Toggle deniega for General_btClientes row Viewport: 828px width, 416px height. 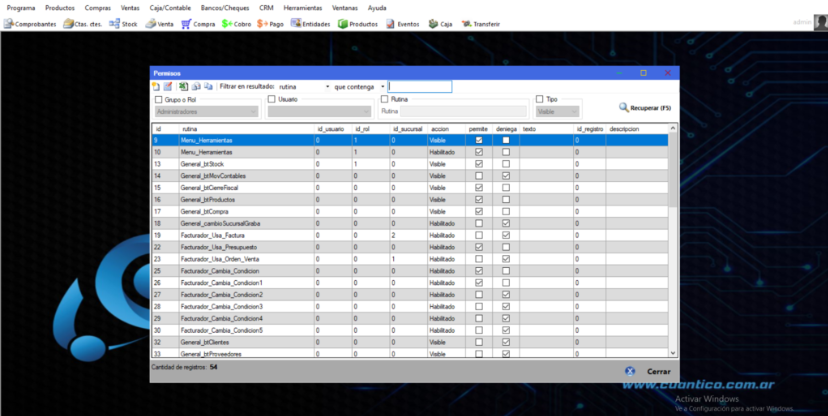(506, 342)
